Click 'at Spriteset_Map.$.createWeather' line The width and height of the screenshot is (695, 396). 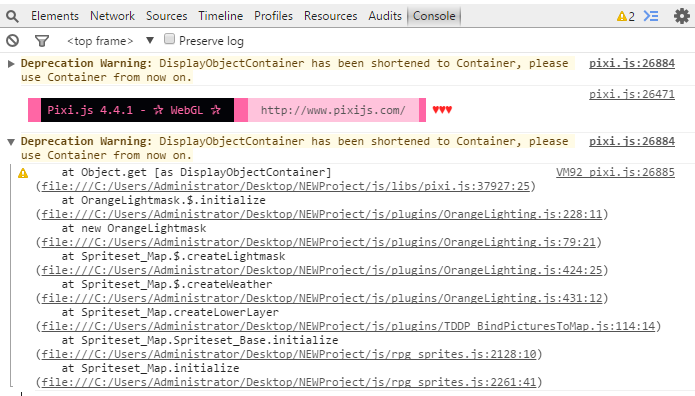[167, 284]
